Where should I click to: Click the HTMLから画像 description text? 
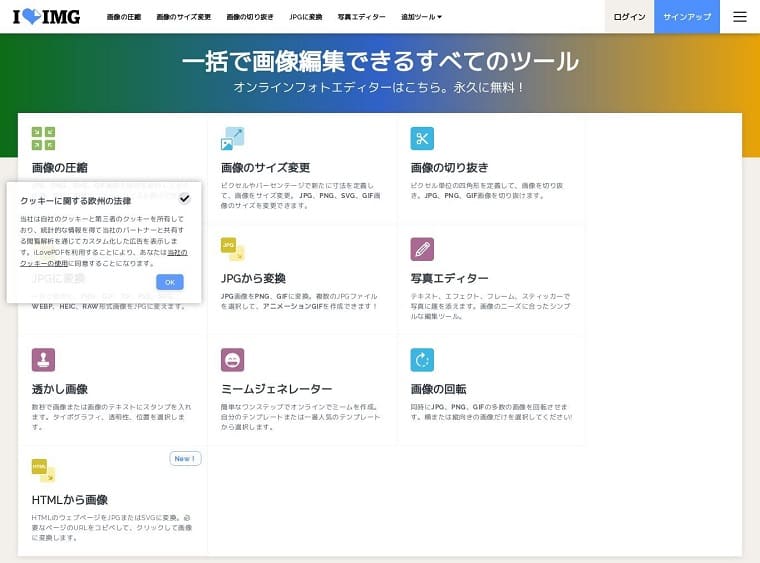pos(111,527)
